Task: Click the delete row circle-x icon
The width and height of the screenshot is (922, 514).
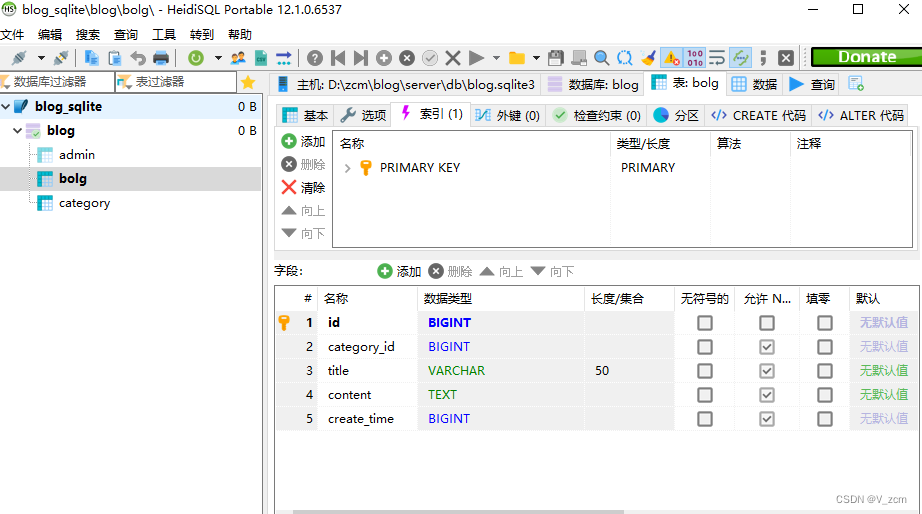Action: (x=407, y=58)
